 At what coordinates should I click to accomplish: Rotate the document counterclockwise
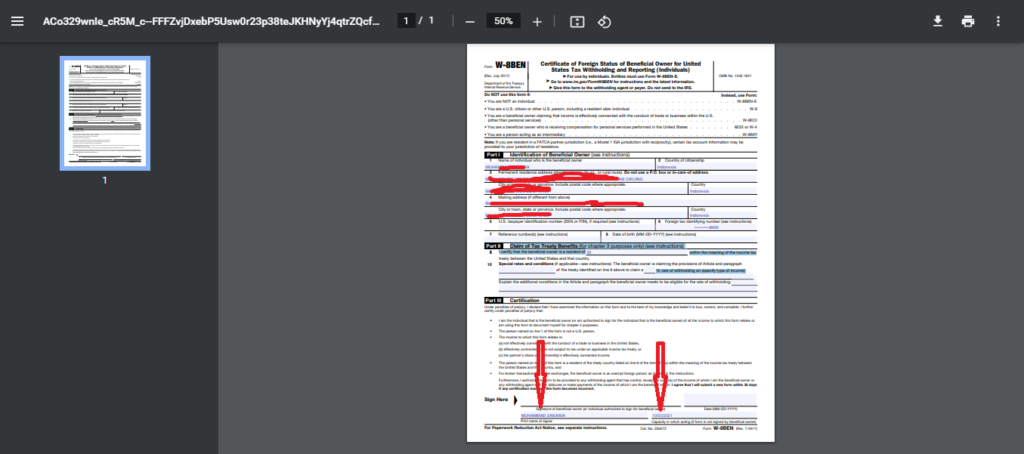pos(604,22)
